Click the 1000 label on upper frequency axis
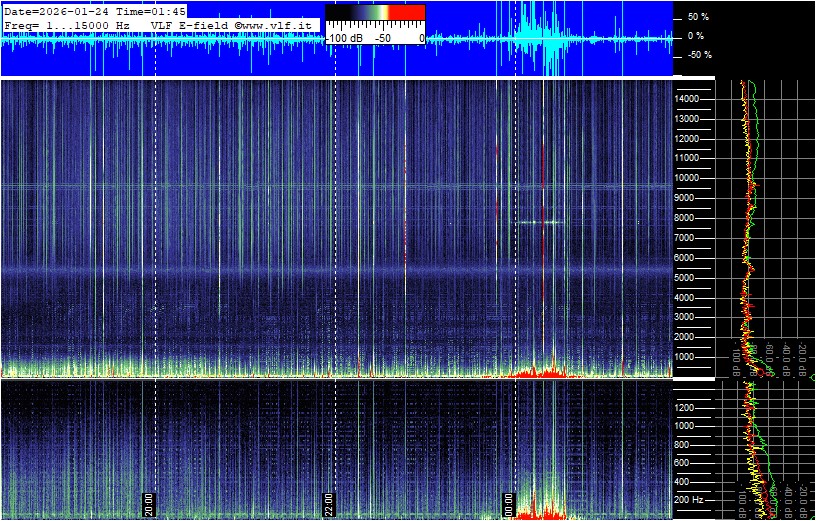Image resolution: width=816 pixels, height=521 pixels. click(x=689, y=357)
